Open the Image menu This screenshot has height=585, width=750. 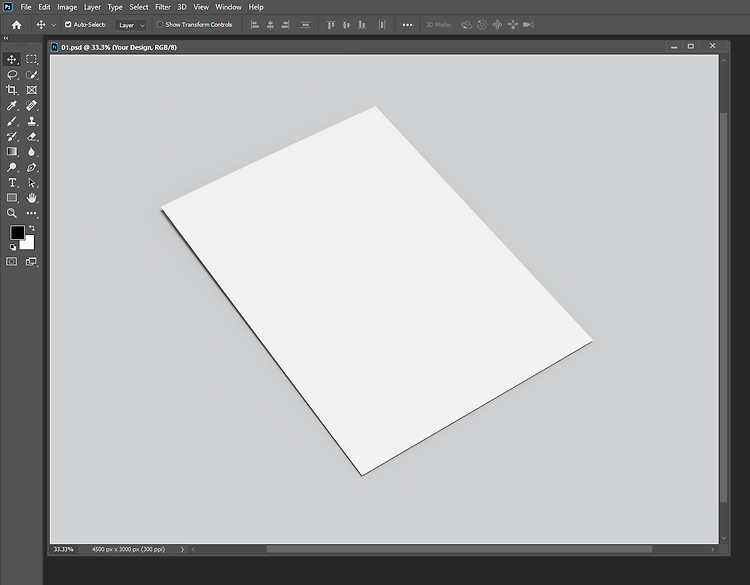point(67,7)
